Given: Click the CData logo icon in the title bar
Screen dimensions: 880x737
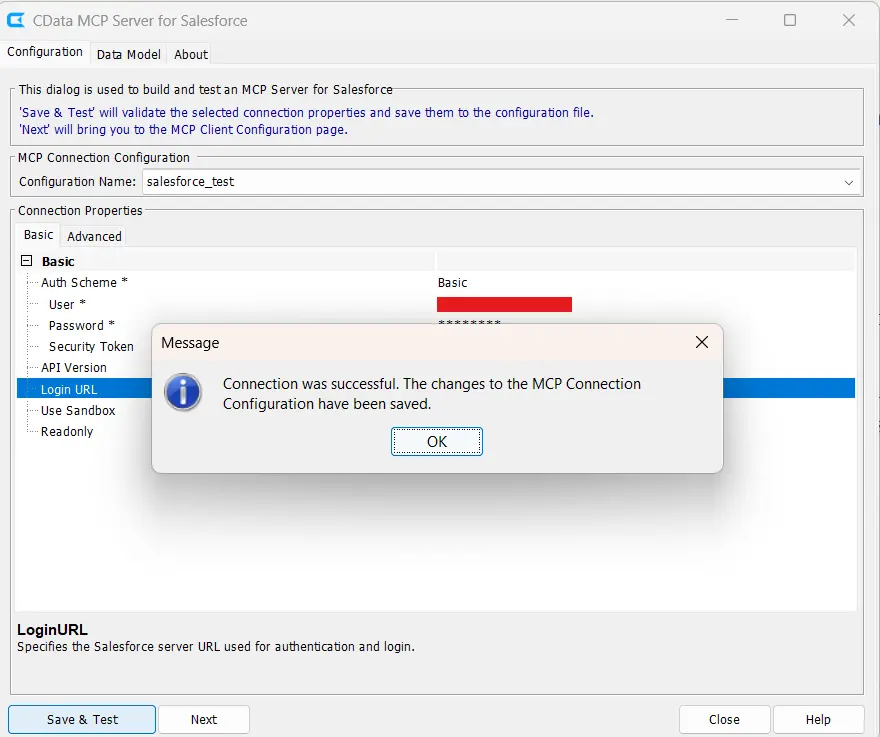Looking at the screenshot, I should (x=16, y=19).
